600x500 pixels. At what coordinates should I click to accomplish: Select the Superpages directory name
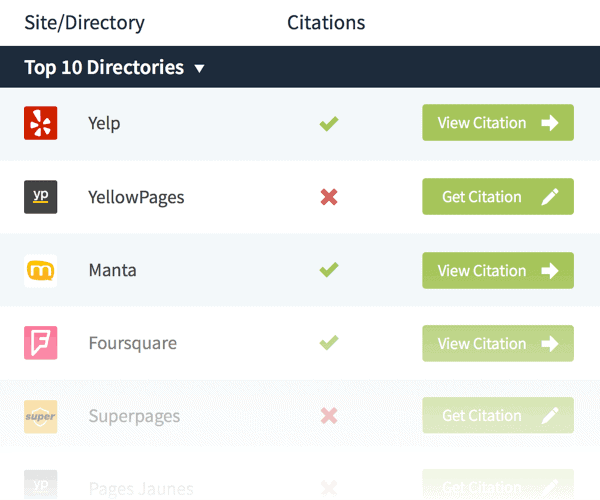(134, 417)
